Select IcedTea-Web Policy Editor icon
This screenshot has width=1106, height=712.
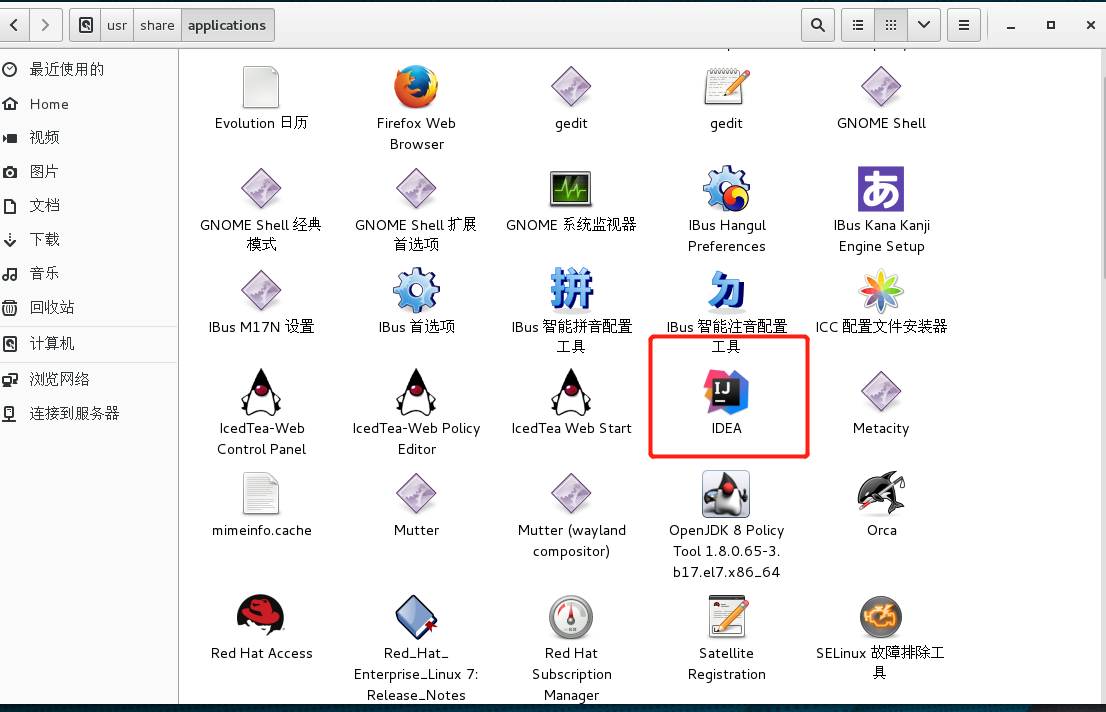click(x=416, y=392)
